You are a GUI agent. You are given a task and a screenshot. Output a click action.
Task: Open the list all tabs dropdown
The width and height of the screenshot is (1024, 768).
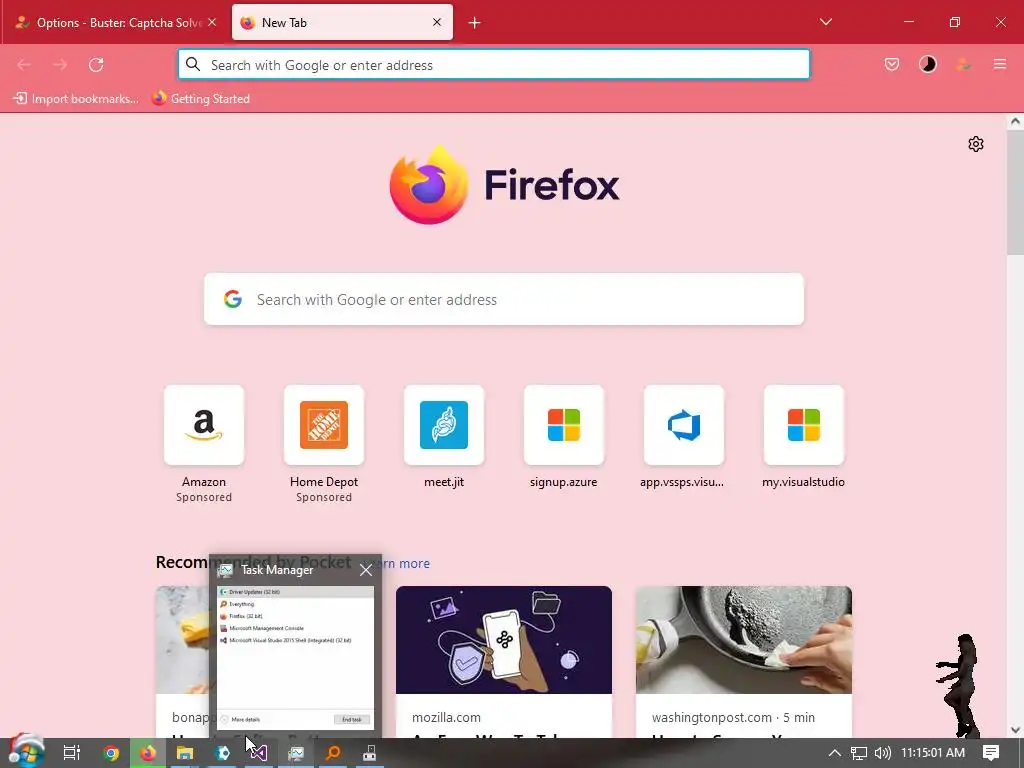click(x=825, y=22)
